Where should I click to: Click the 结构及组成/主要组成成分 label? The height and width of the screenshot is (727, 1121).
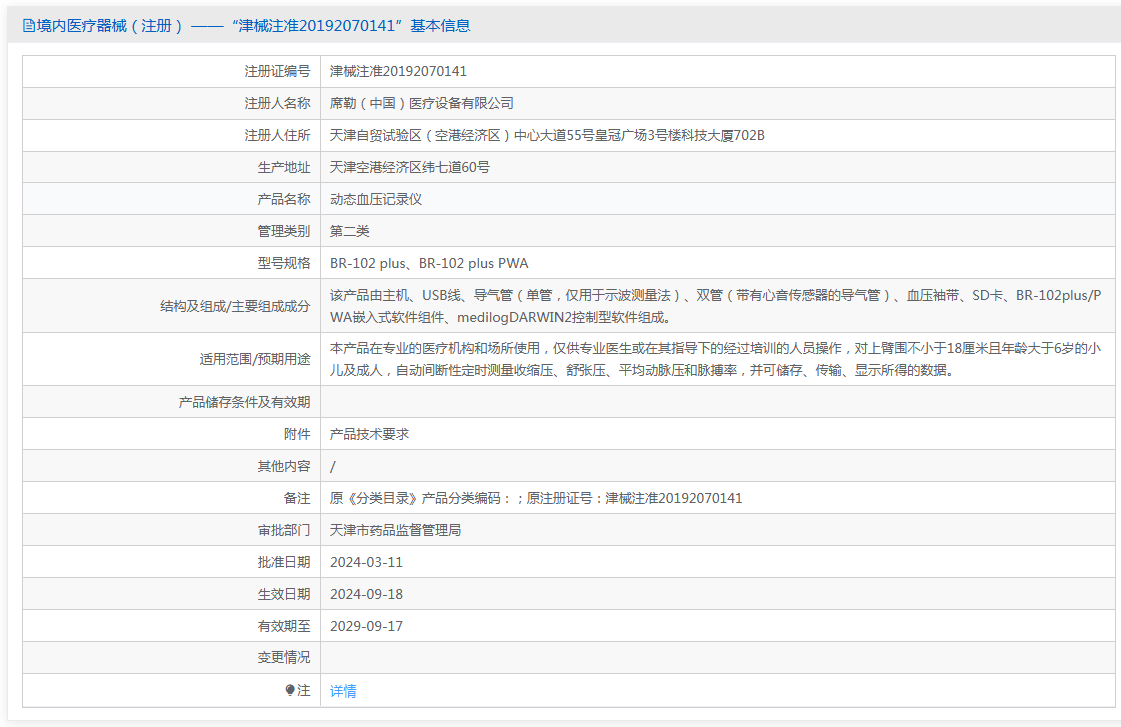point(235,306)
